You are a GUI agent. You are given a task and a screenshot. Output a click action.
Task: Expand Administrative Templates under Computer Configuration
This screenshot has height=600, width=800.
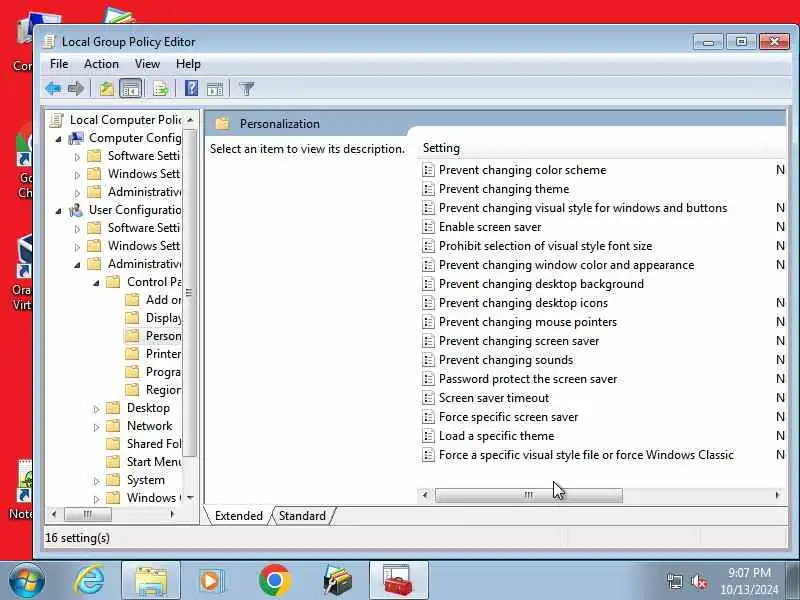click(x=78, y=193)
